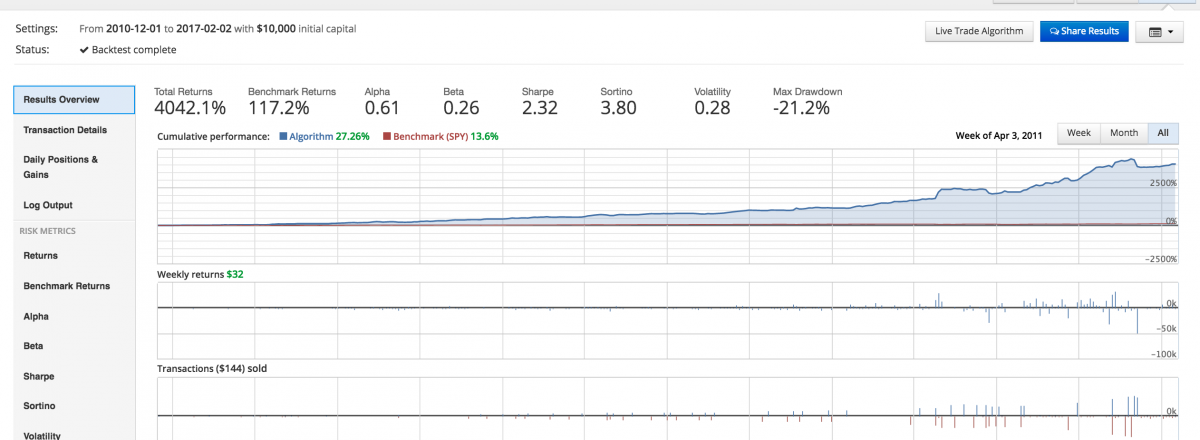This screenshot has height=440, width=1200.
Task: Click the Share Results button
Action: click(x=1085, y=31)
